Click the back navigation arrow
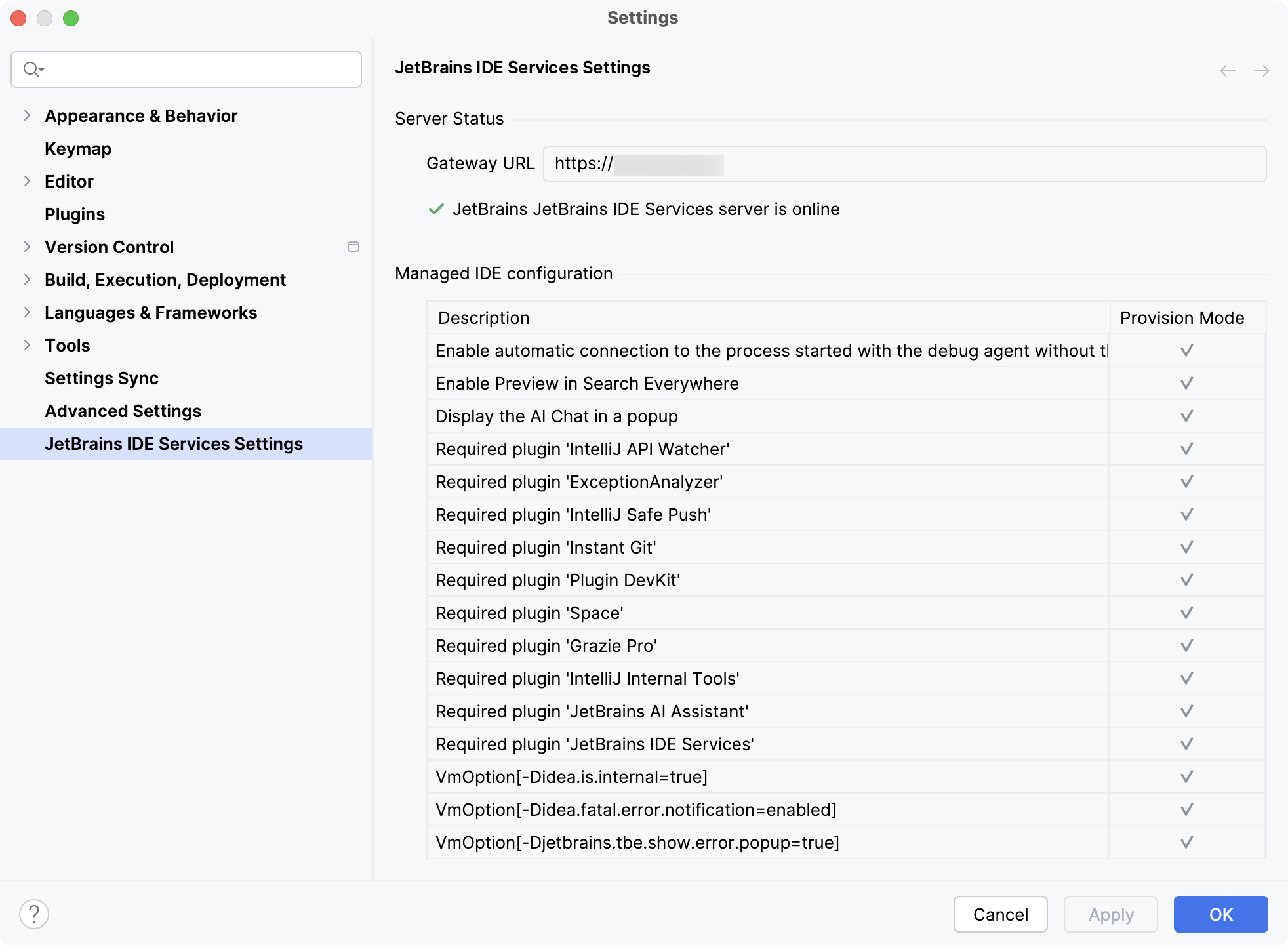Viewport: 1288px width, 947px height. pyautogui.click(x=1228, y=71)
